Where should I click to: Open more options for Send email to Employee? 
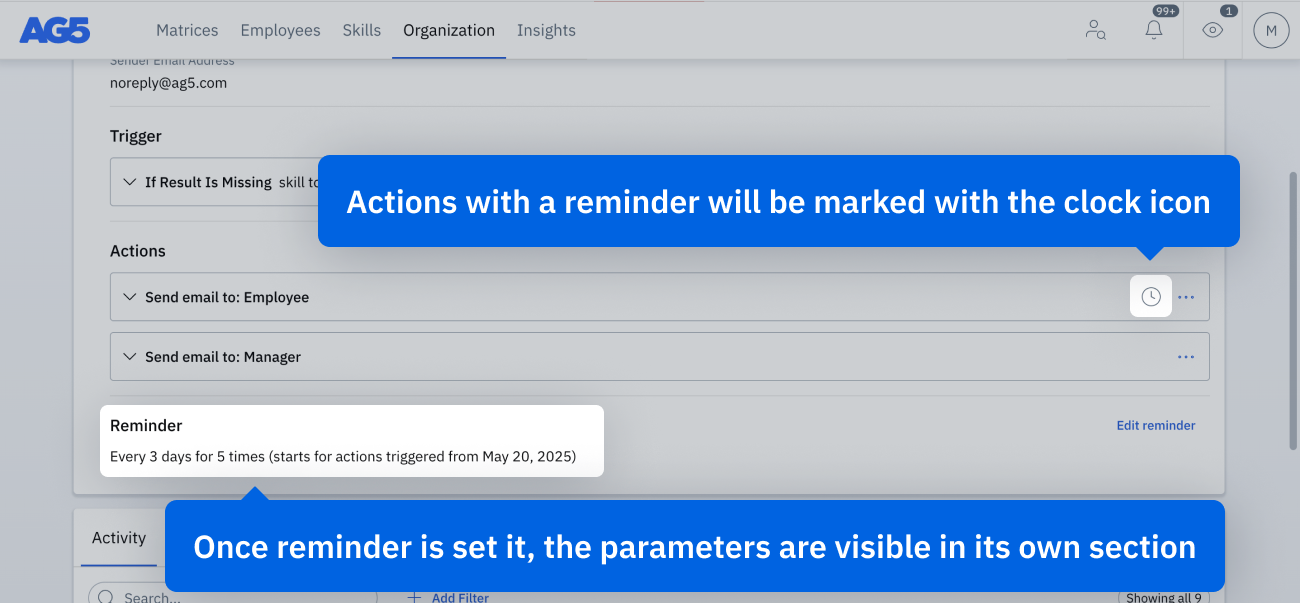point(1186,297)
